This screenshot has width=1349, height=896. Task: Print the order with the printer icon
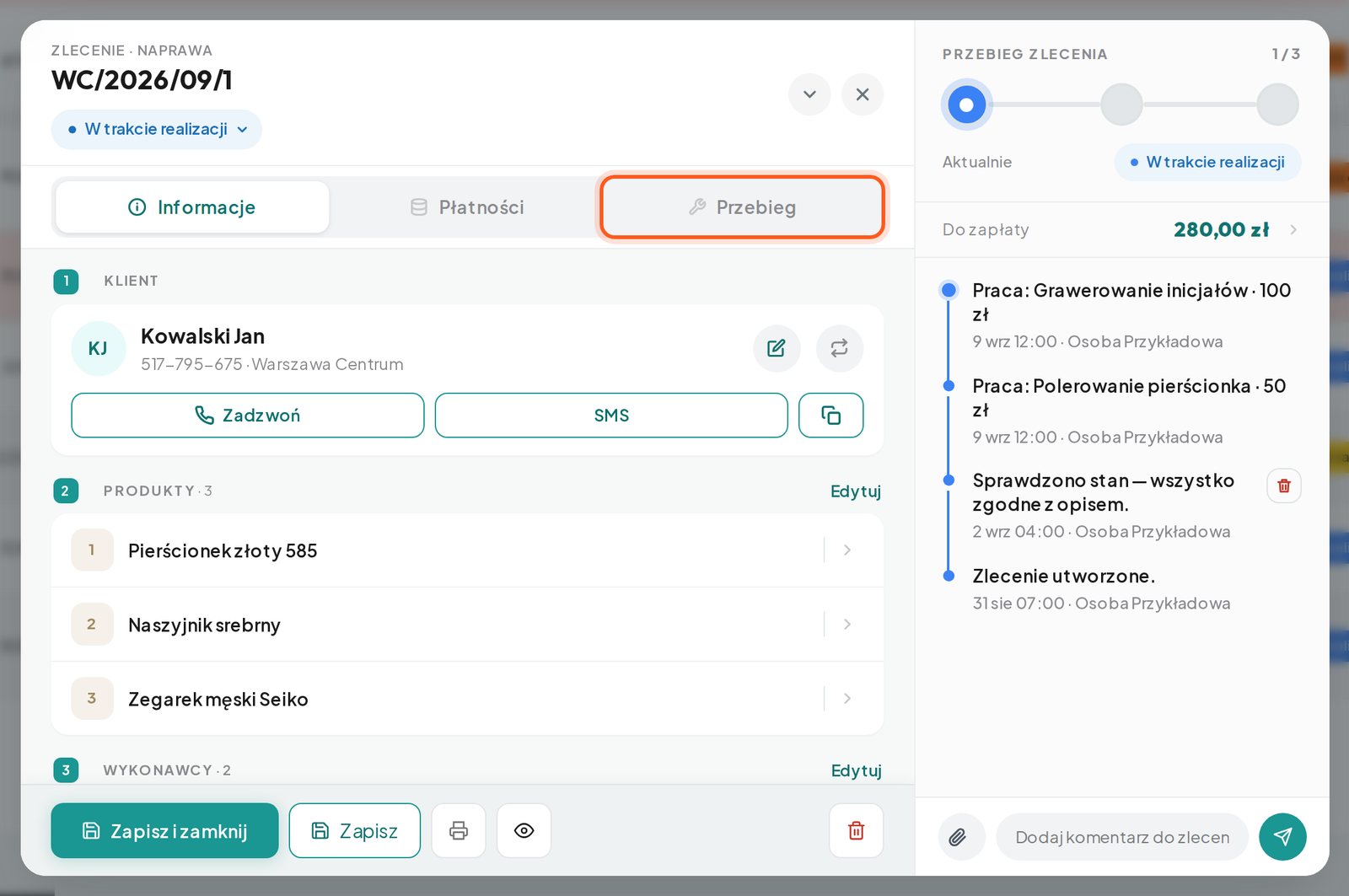(459, 831)
